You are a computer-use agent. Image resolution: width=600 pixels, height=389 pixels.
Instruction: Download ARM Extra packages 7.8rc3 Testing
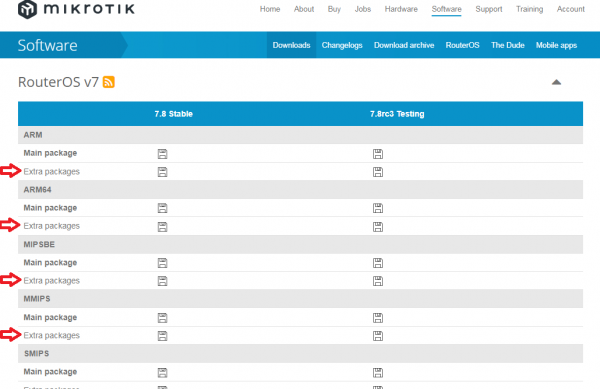(378, 172)
